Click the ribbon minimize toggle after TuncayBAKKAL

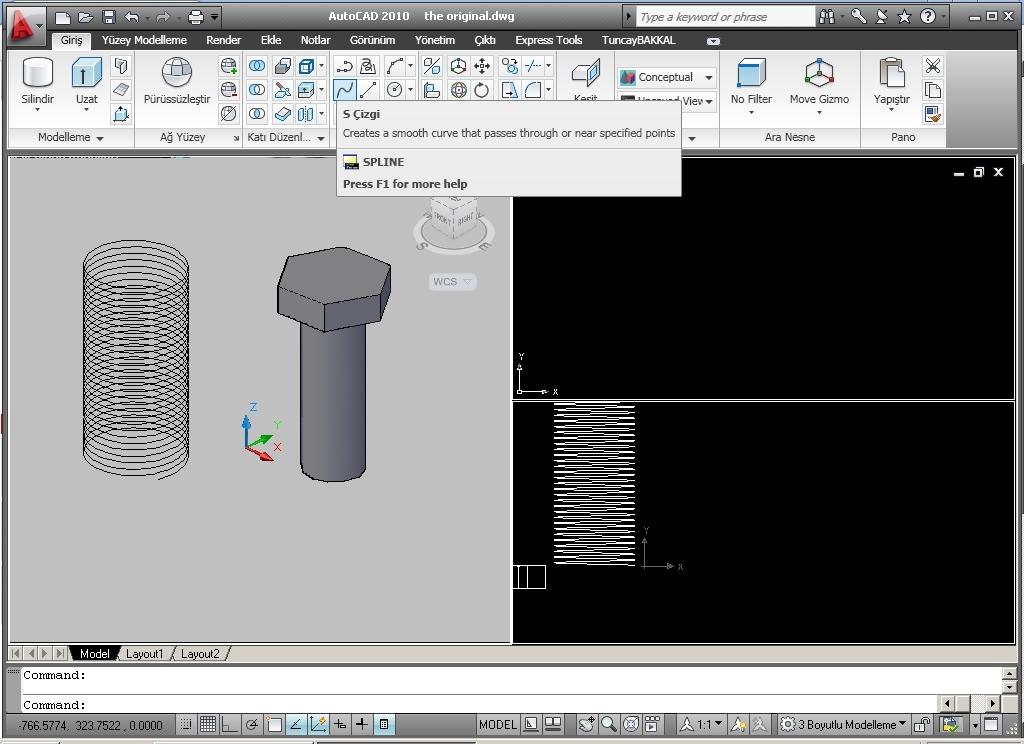pos(713,40)
